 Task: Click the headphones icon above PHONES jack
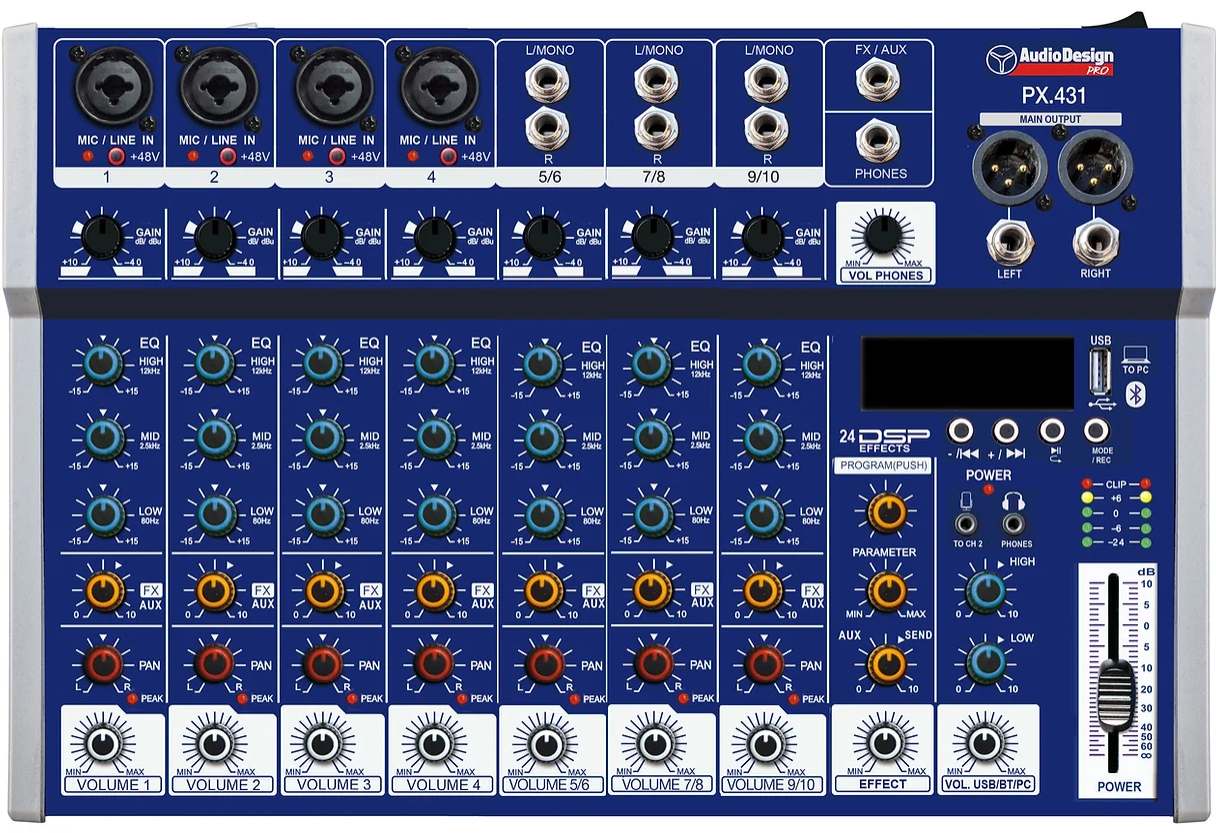(1014, 500)
